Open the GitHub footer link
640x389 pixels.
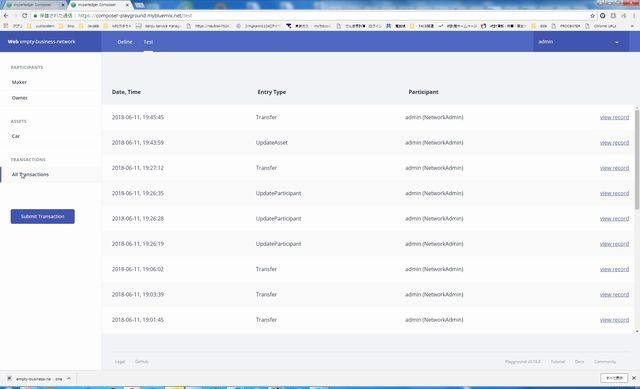141,362
